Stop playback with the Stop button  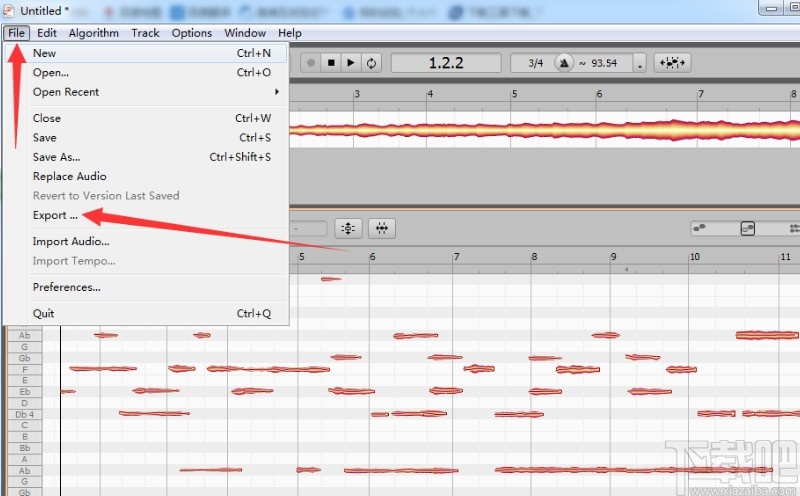331,63
